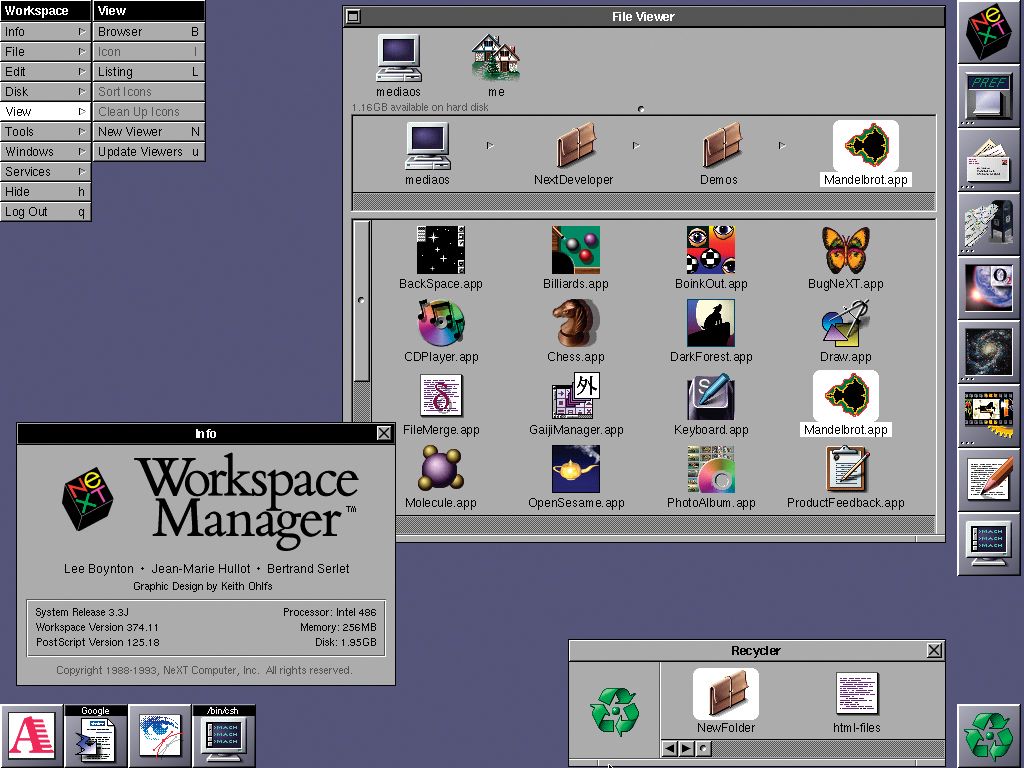
Task: Select Chess.app knight icon
Action: point(575,323)
